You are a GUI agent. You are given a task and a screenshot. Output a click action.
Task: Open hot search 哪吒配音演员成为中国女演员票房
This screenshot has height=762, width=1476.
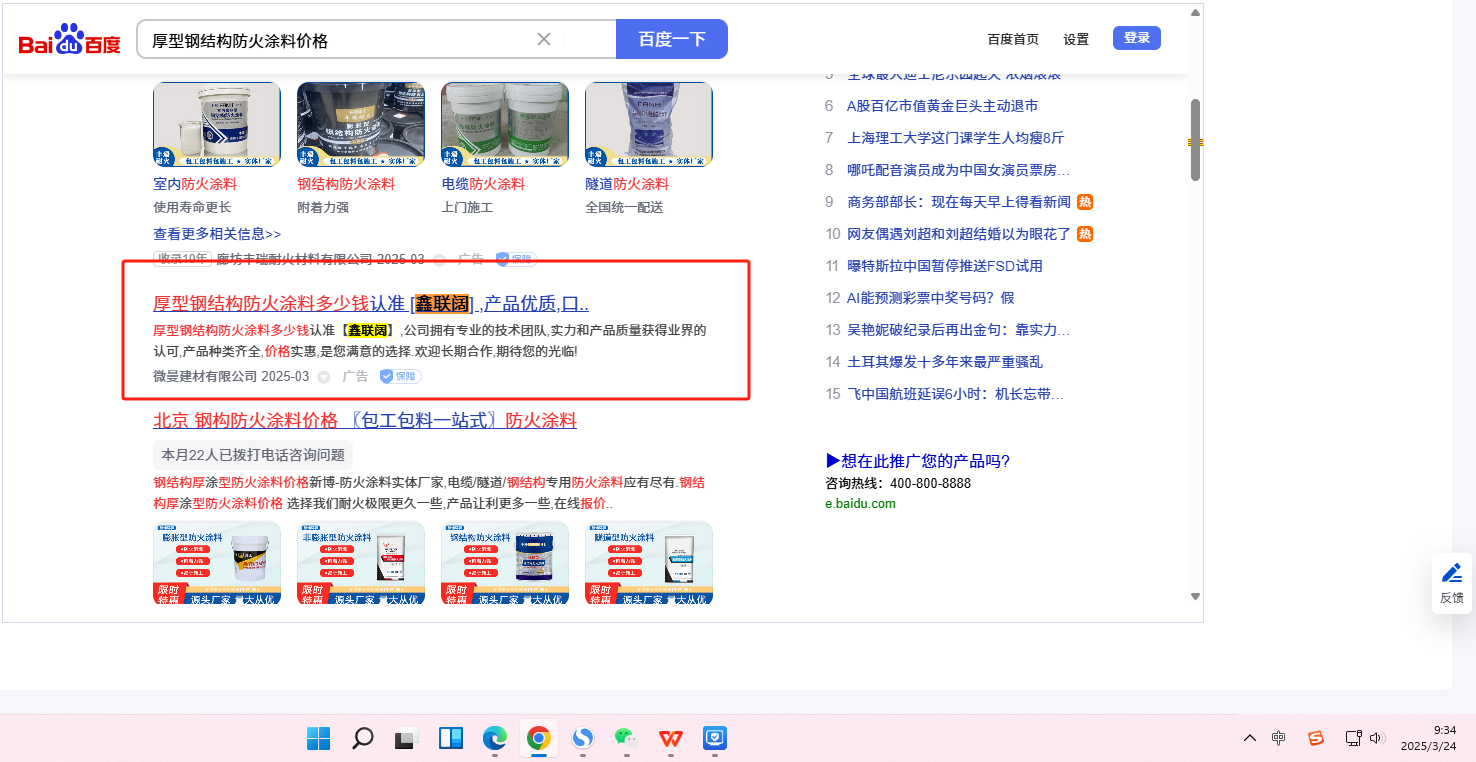coord(958,170)
